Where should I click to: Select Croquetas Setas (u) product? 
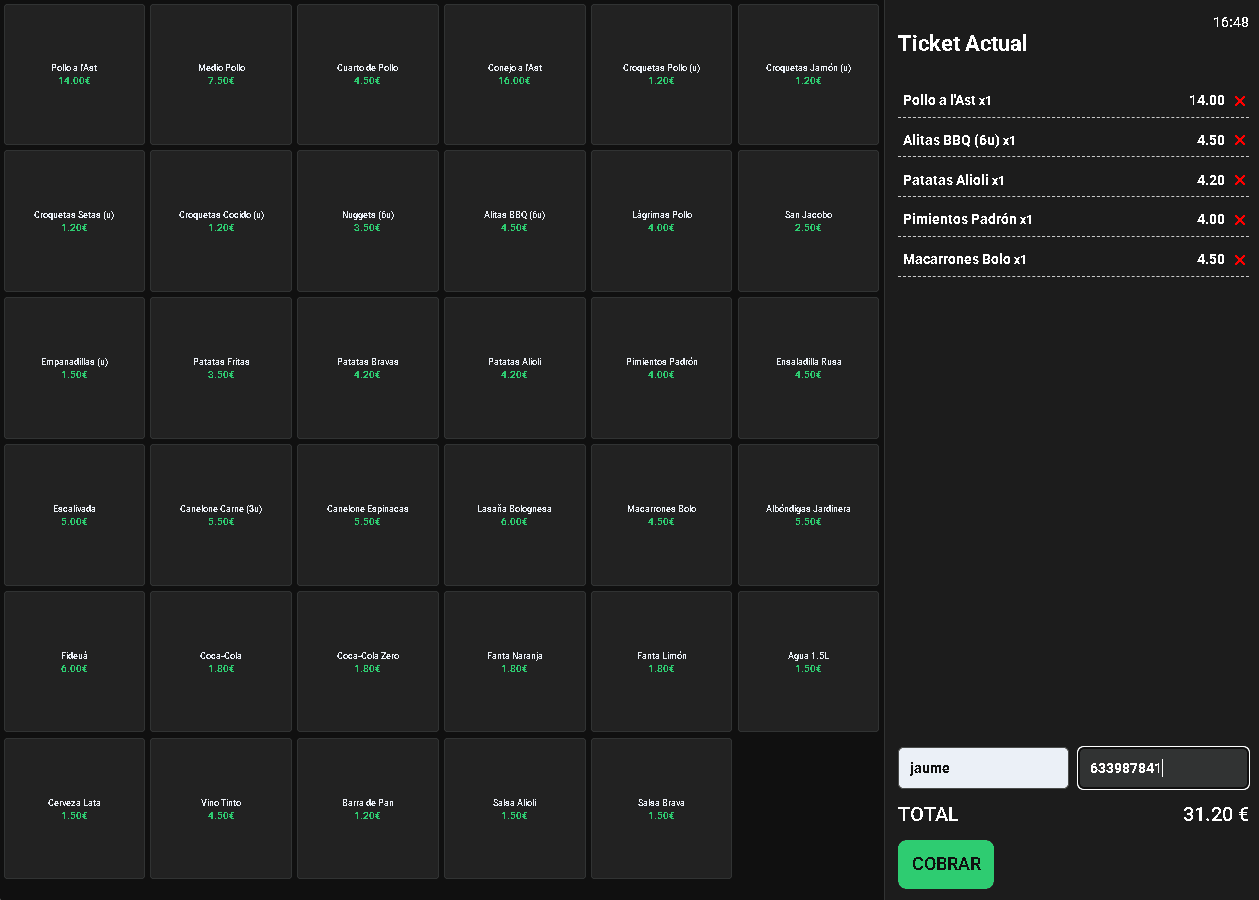pyautogui.click(x=75, y=221)
